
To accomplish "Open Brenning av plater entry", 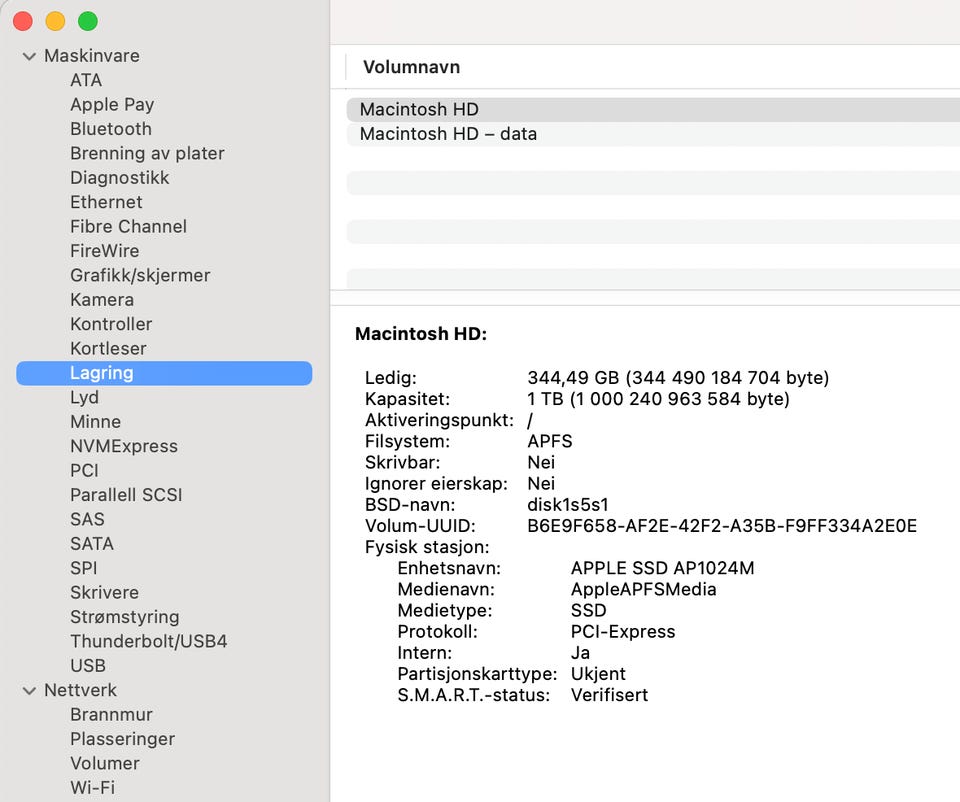I will pyautogui.click(x=147, y=154).
